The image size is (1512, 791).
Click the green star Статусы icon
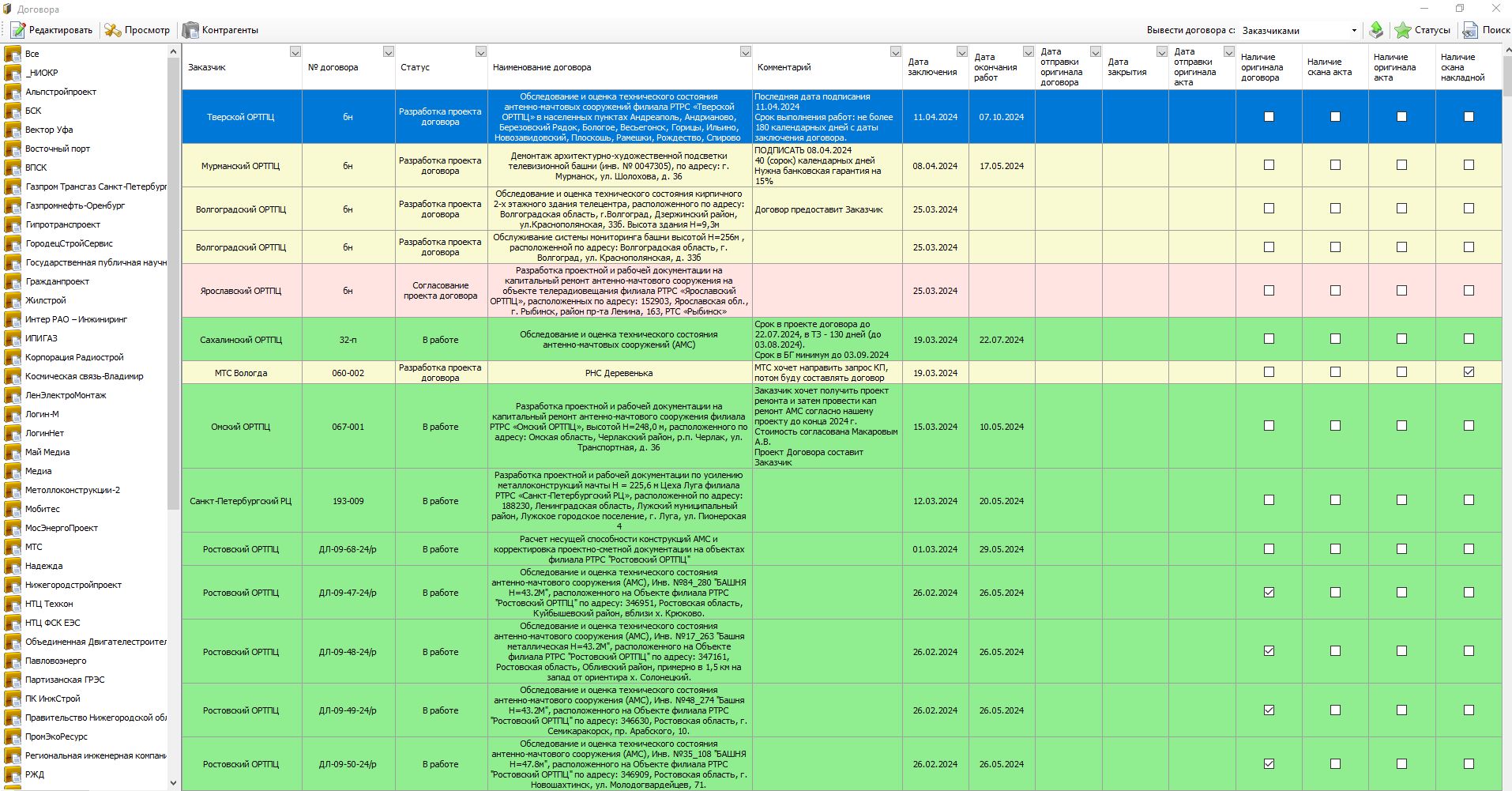1402,30
